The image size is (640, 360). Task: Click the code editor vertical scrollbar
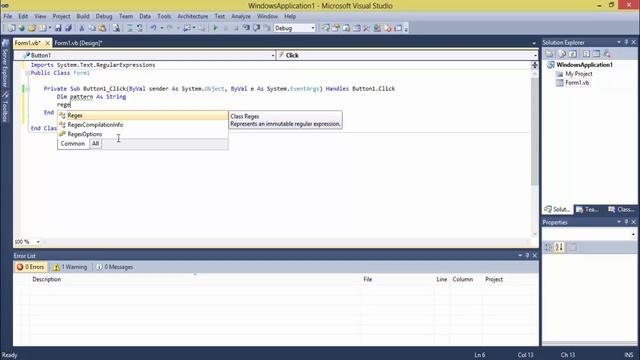tap(535, 131)
